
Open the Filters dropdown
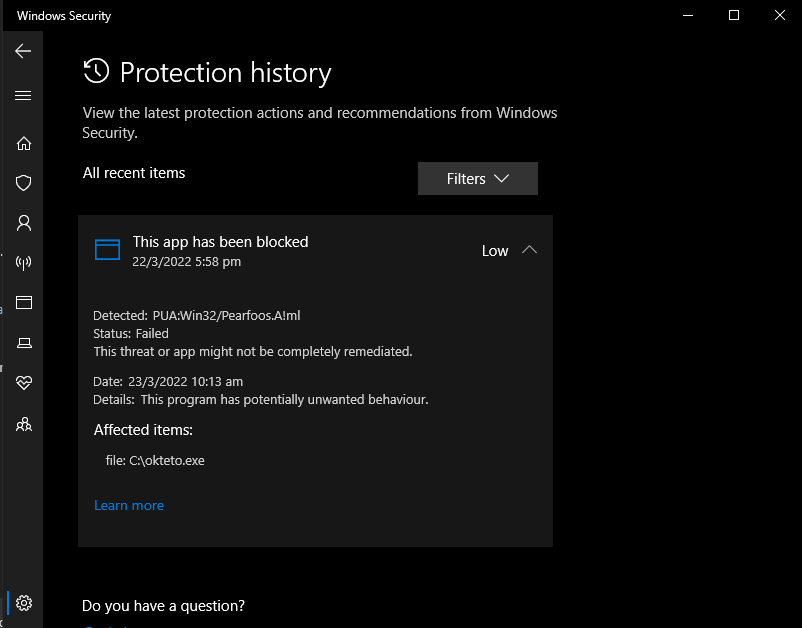click(x=478, y=179)
